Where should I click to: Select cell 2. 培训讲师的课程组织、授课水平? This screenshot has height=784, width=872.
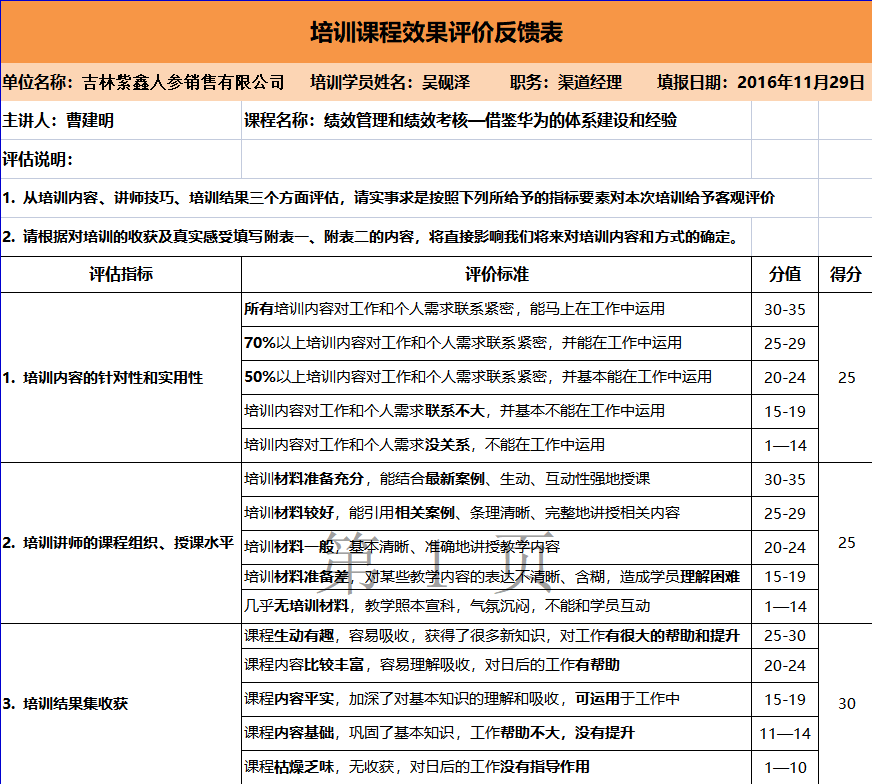(x=121, y=543)
